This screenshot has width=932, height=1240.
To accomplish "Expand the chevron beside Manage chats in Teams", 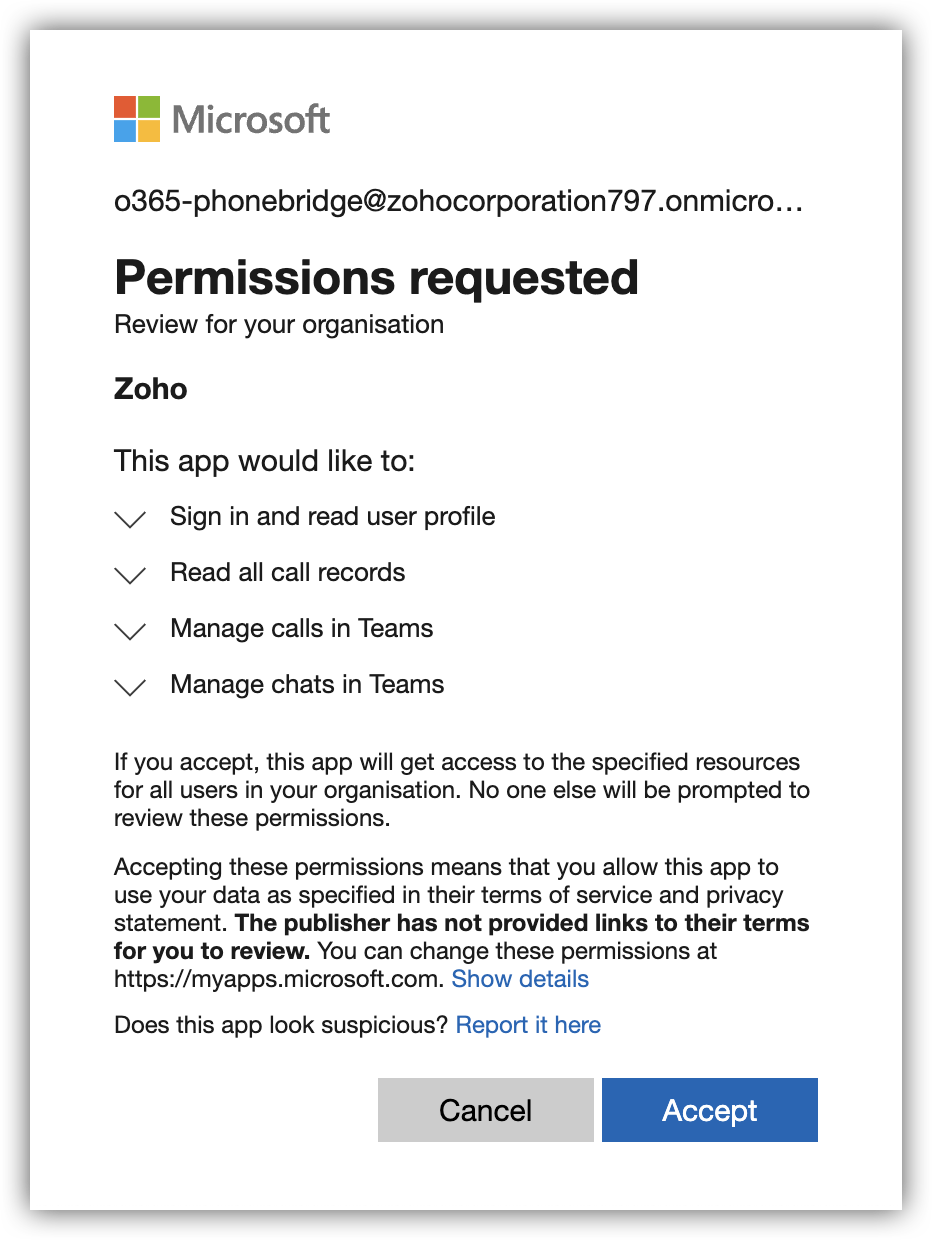I will coord(131,687).
